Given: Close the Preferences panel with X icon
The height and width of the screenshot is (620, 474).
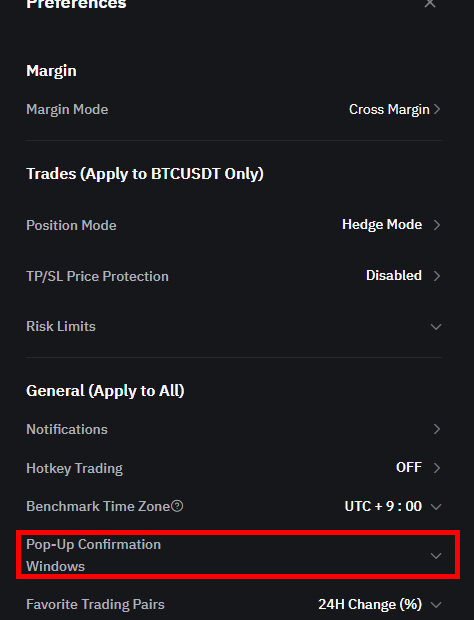Looking at the screenshot, I should tap(430, 3).
